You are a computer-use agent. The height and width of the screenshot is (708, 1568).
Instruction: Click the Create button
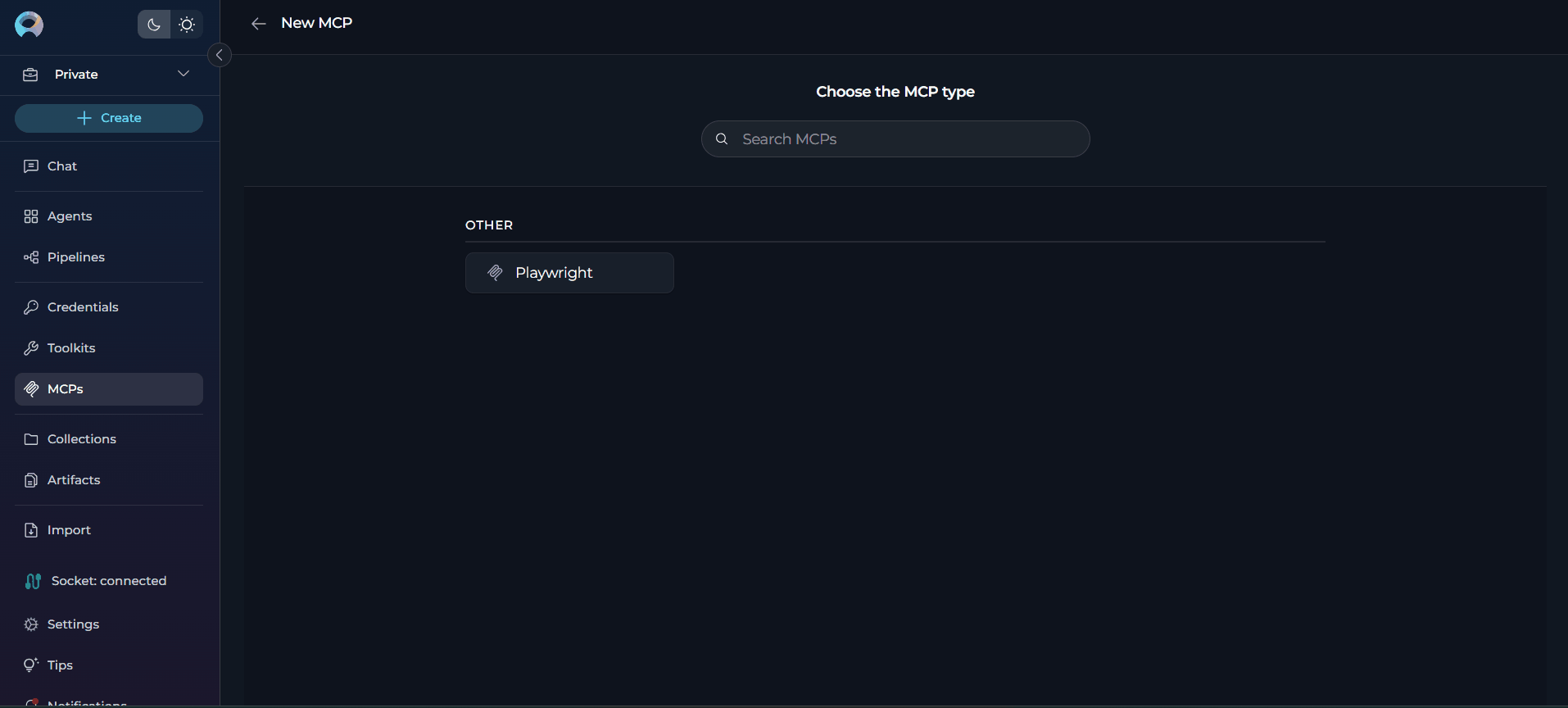pos(109,118)
